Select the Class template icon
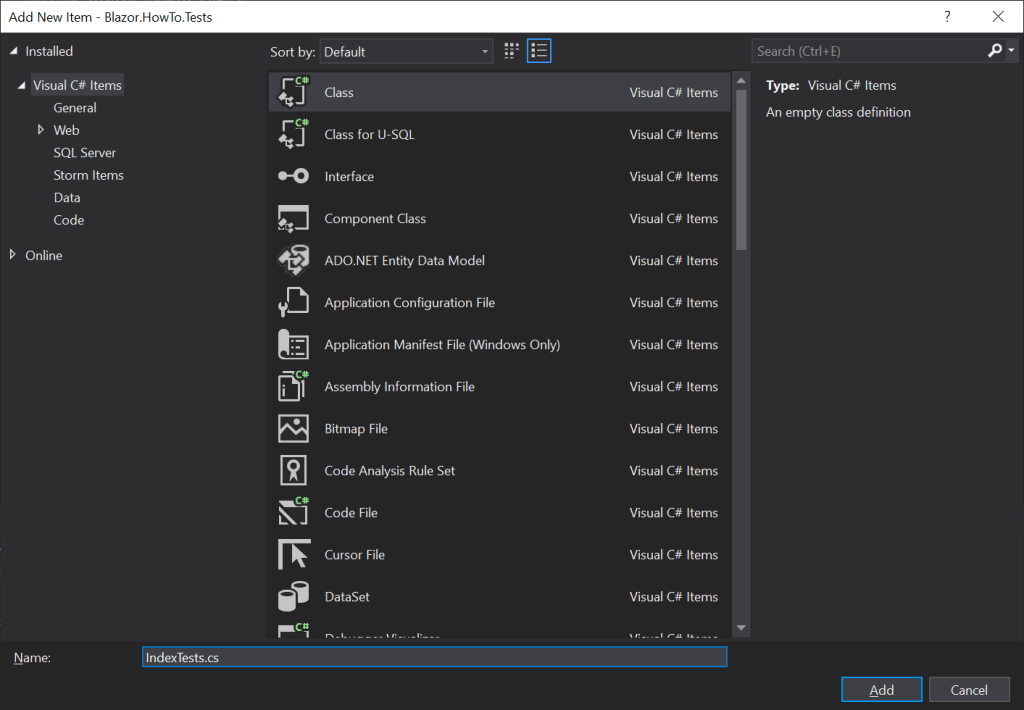The width and height of the screenshot is (1024, 710). tap(293, 92)
